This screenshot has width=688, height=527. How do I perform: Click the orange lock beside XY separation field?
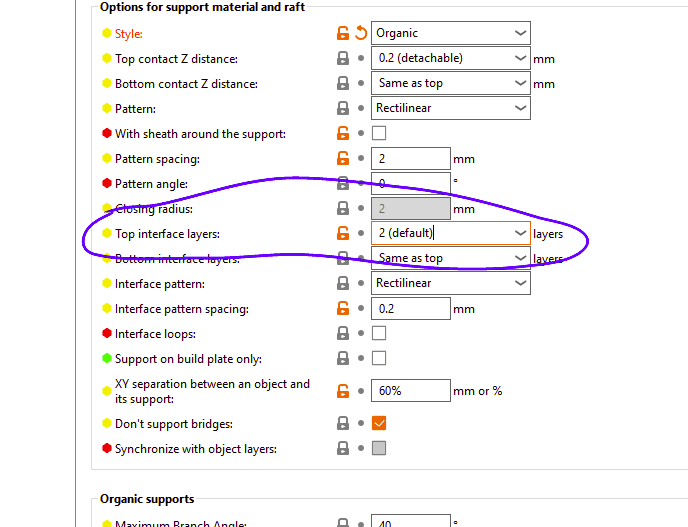(343, 390)
